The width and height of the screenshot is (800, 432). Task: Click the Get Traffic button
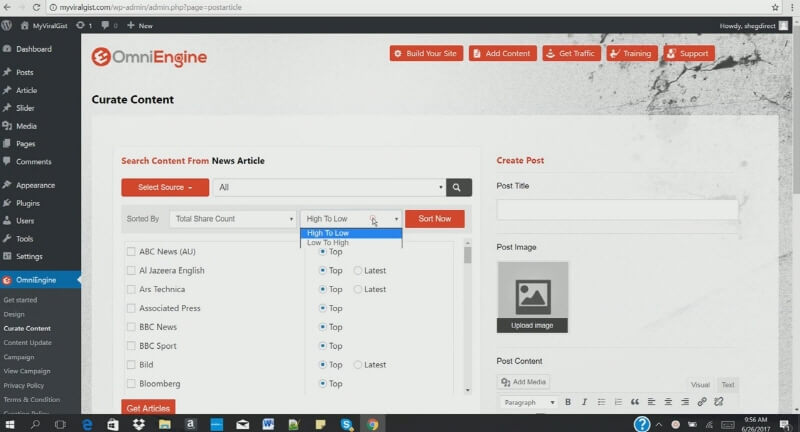tap(571, 53)
